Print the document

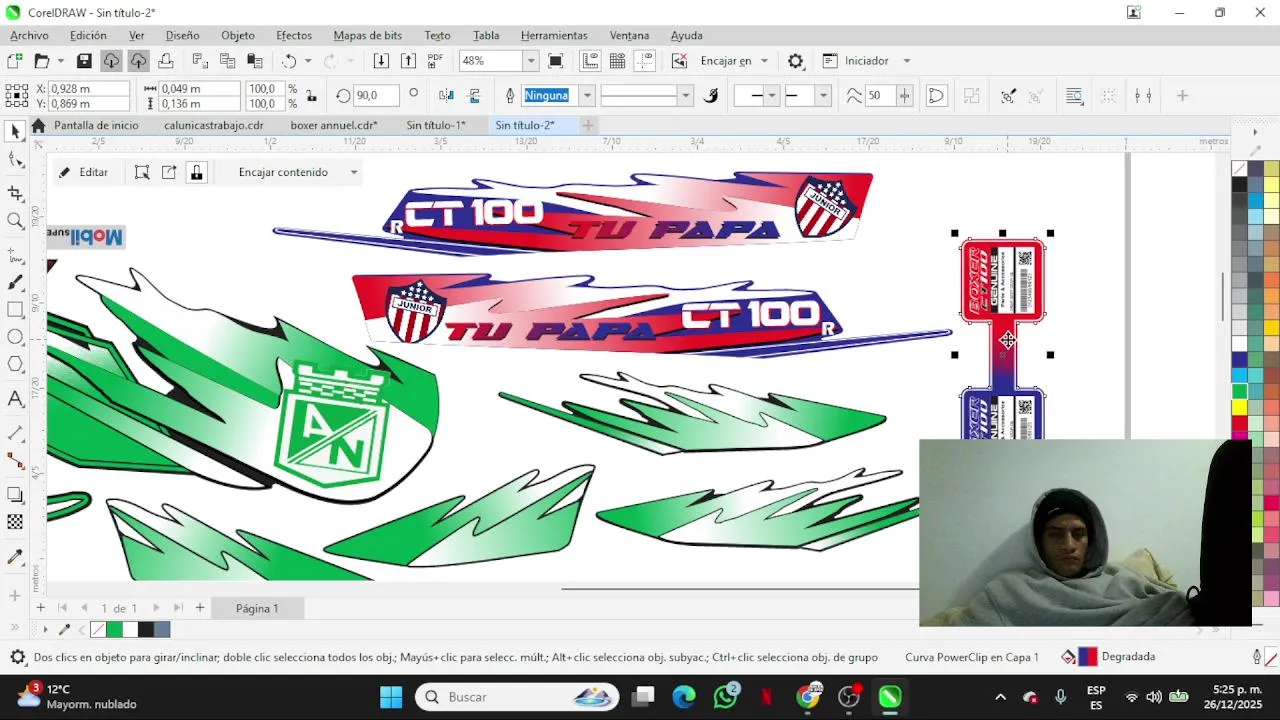[x=165, y=61]
